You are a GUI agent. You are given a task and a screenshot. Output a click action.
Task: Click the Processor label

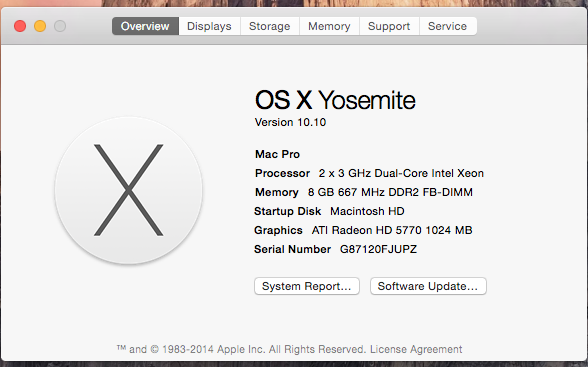pyautogui.click(x=282, y=173)
